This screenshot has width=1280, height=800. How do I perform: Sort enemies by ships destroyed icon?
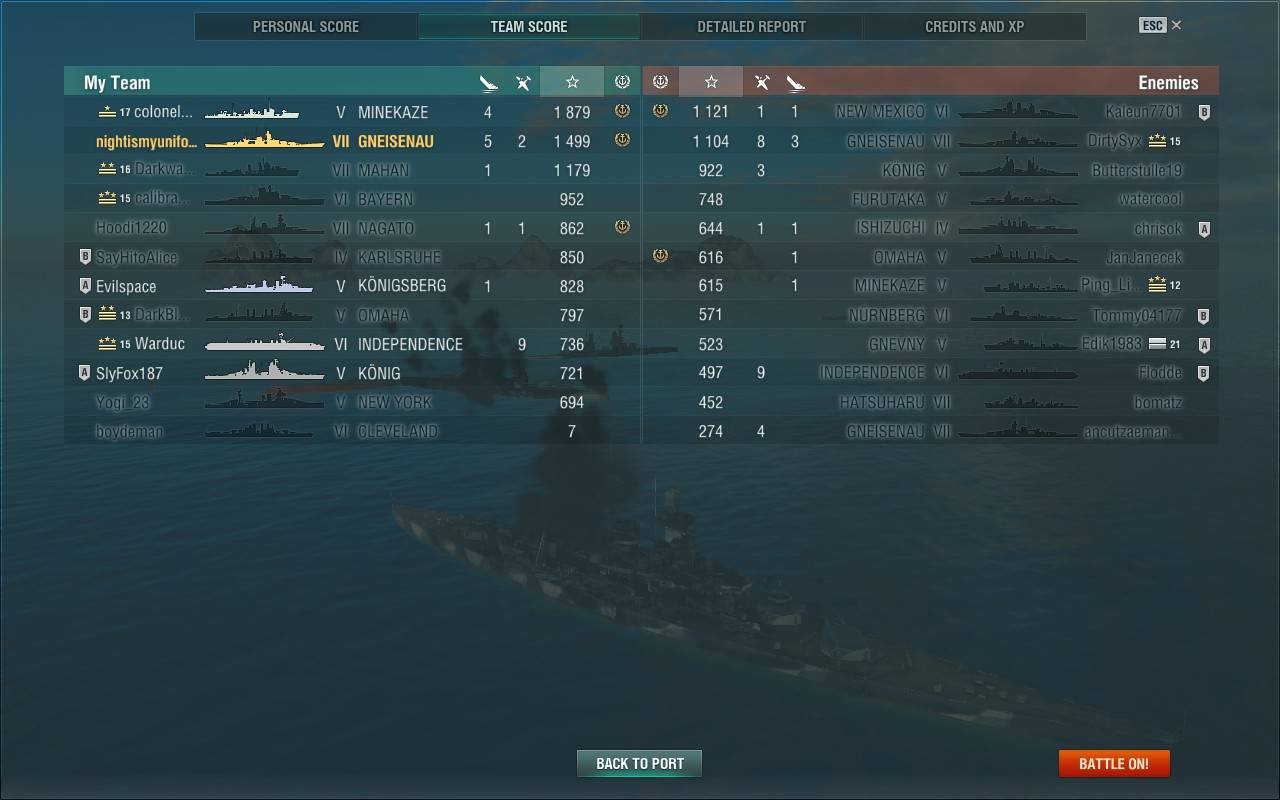coord(795,83)
